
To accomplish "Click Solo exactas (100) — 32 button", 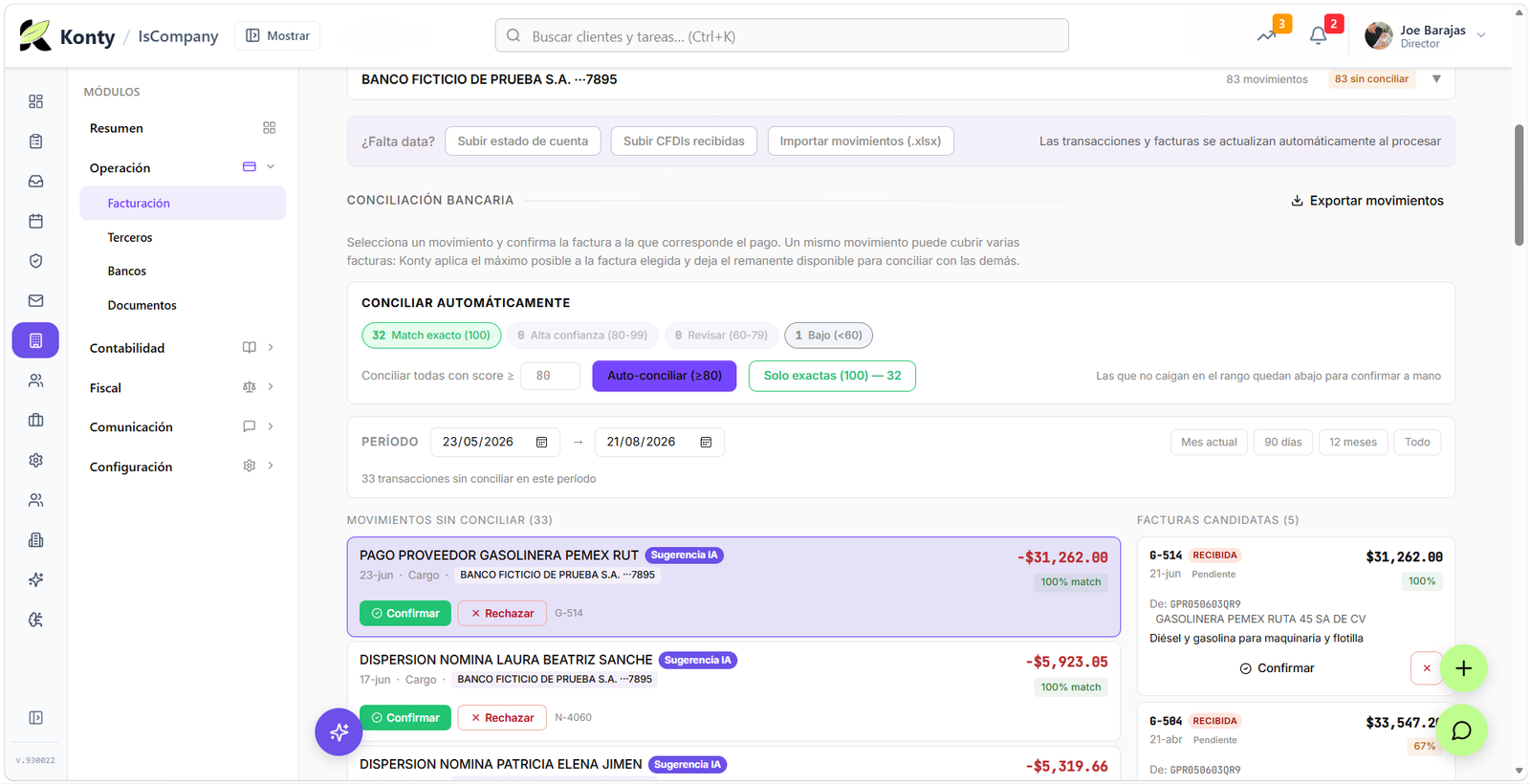I will (x=832, y=376).
